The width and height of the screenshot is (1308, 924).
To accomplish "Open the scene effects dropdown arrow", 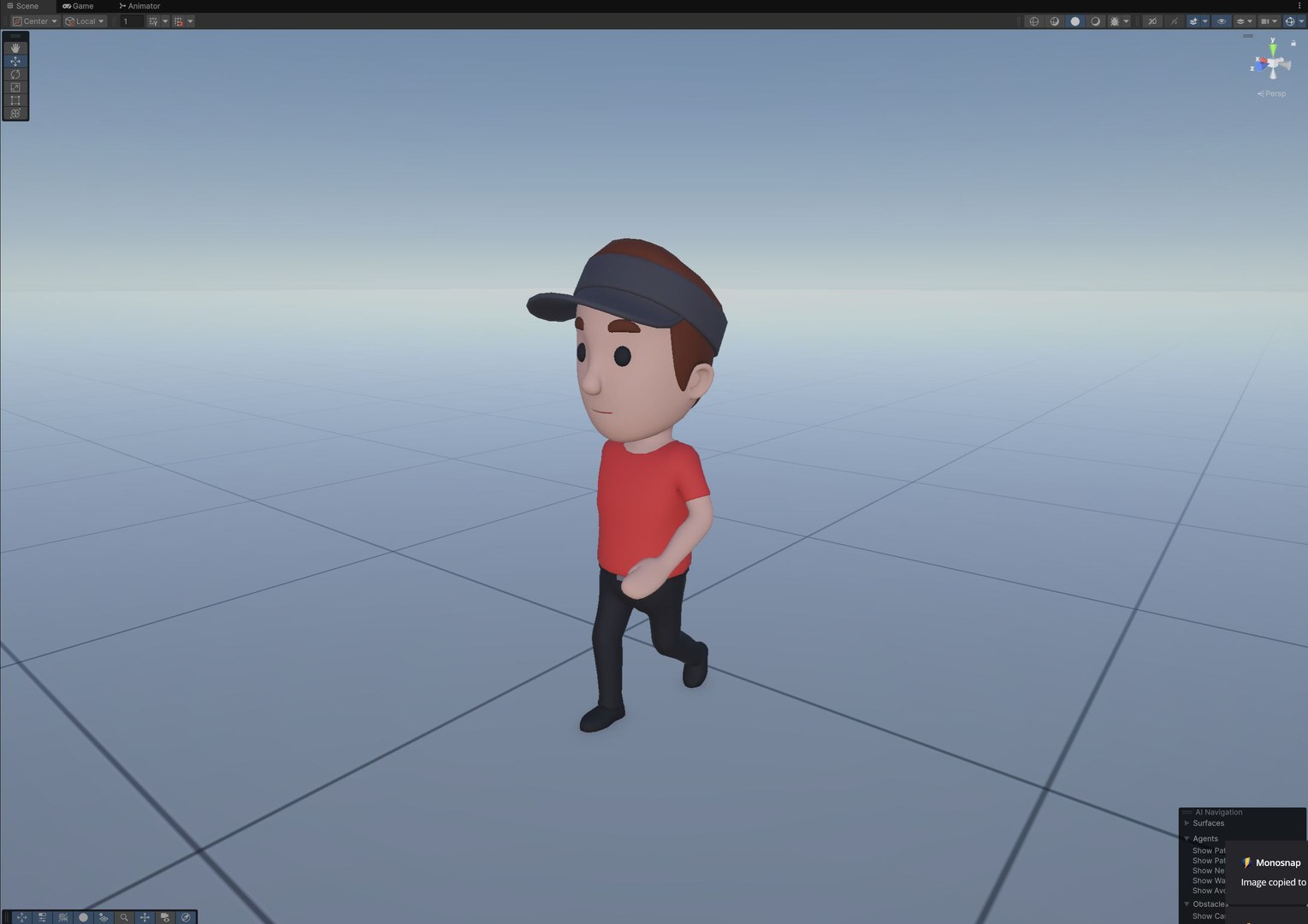I will tap(1205, 21).
